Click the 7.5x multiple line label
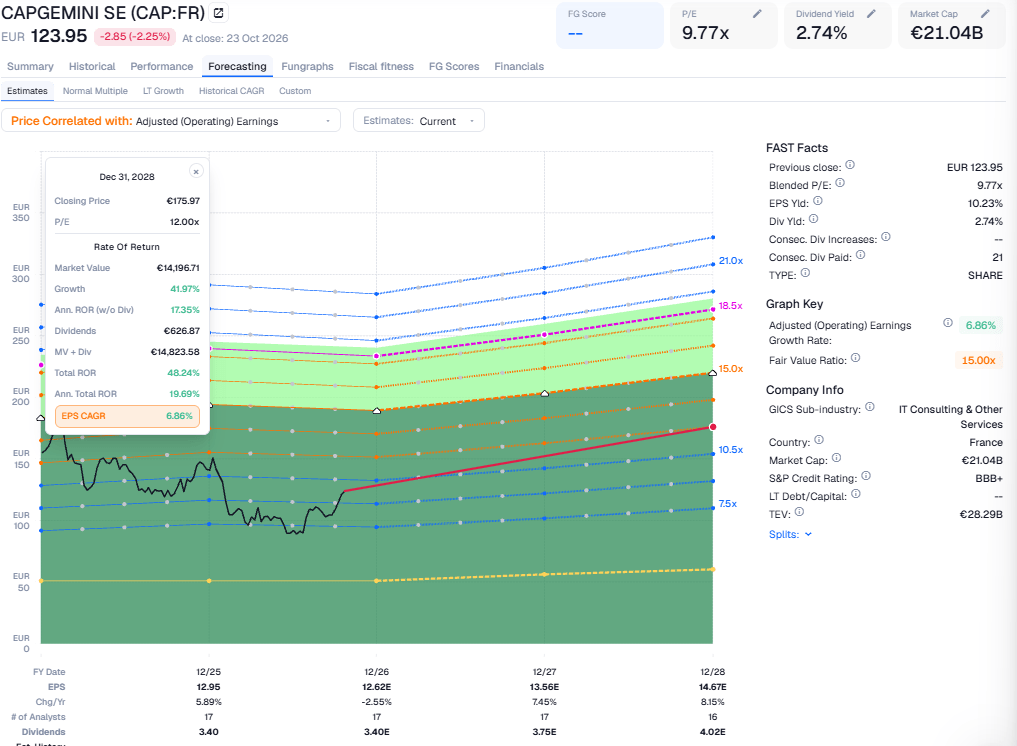Viewport: 1017px width, 746px height. click(x=728, y=503)
